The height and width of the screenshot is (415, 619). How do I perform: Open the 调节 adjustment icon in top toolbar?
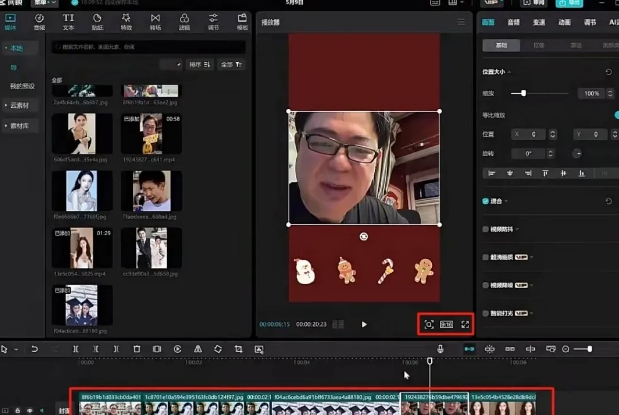coord(213,22)
